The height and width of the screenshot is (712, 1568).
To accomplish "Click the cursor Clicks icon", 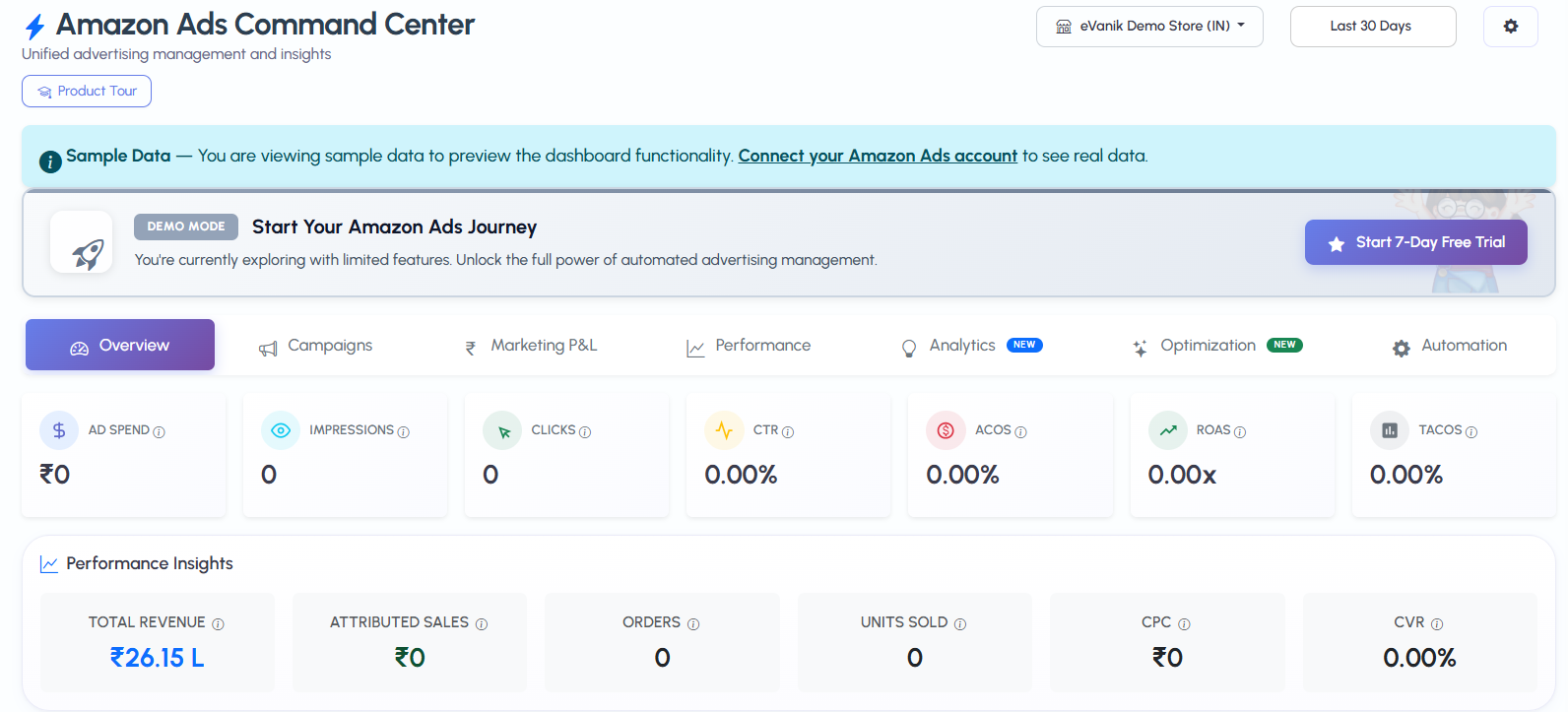I will click(x=502, y=430).
